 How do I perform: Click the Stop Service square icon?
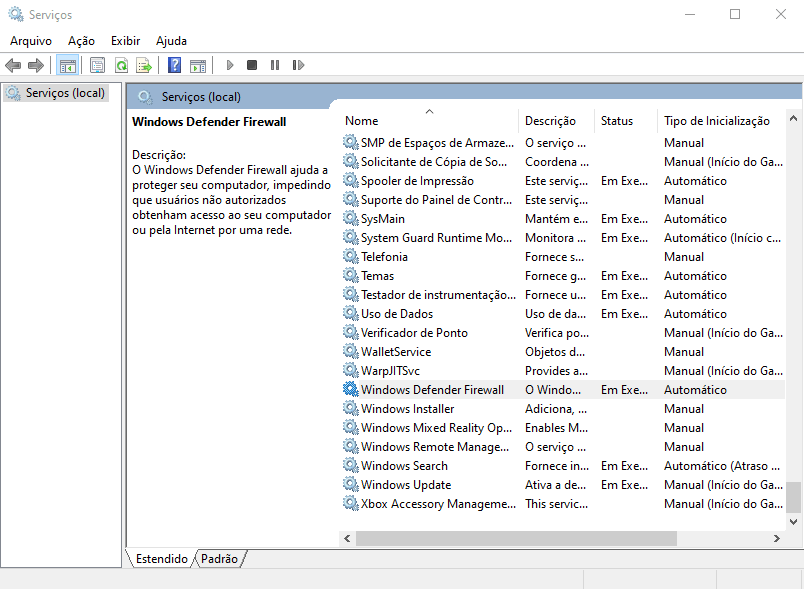pyautogui.click(x=252, y=65)
